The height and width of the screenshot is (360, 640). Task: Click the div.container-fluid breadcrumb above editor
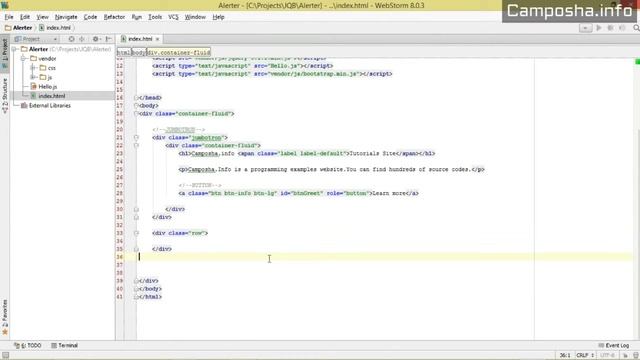(x=179, y=53)
